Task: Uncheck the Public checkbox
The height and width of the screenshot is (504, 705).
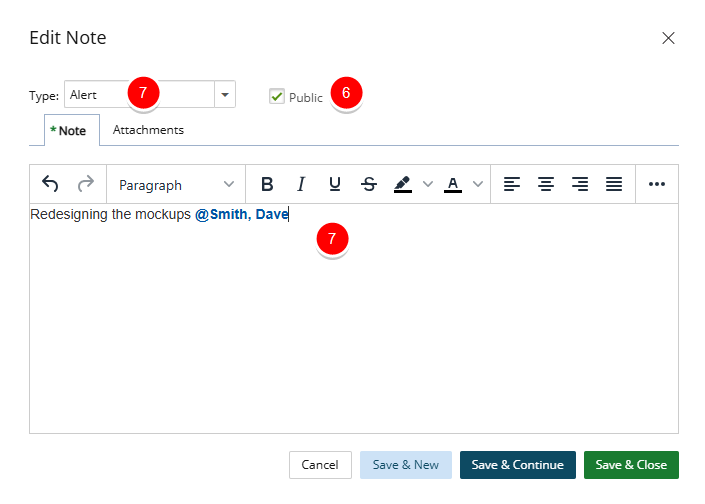Action: (277, 96)
